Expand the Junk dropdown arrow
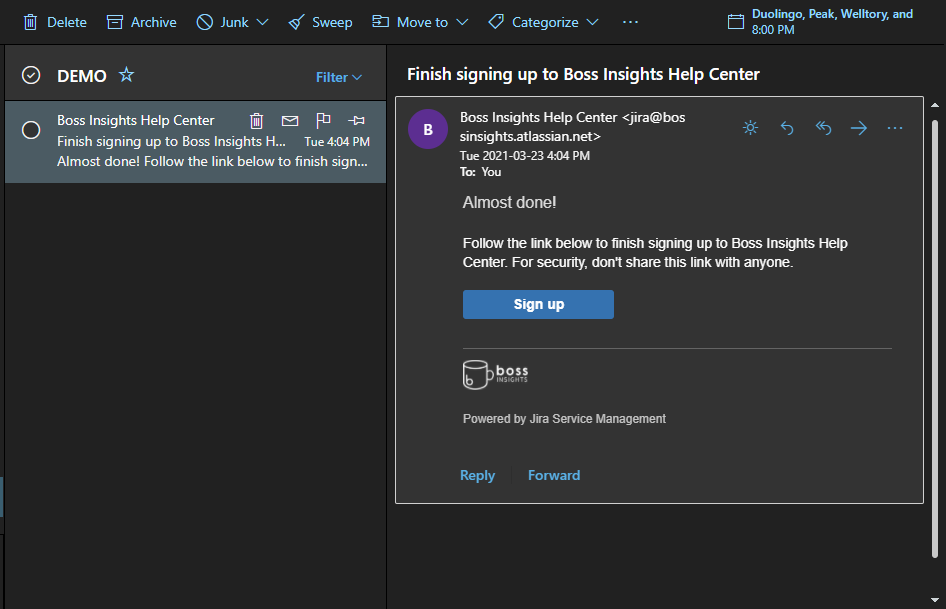Image resolution: width=946 pixels, height=609 pixels. 262,22
